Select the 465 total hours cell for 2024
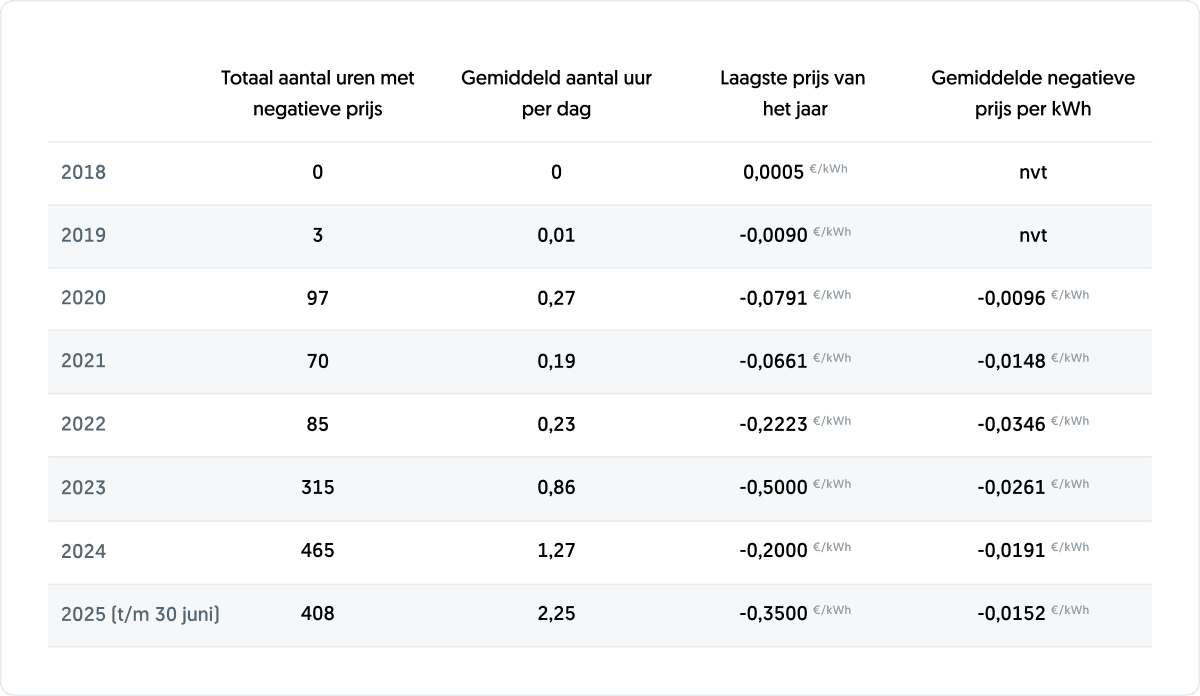 (317, 551)
